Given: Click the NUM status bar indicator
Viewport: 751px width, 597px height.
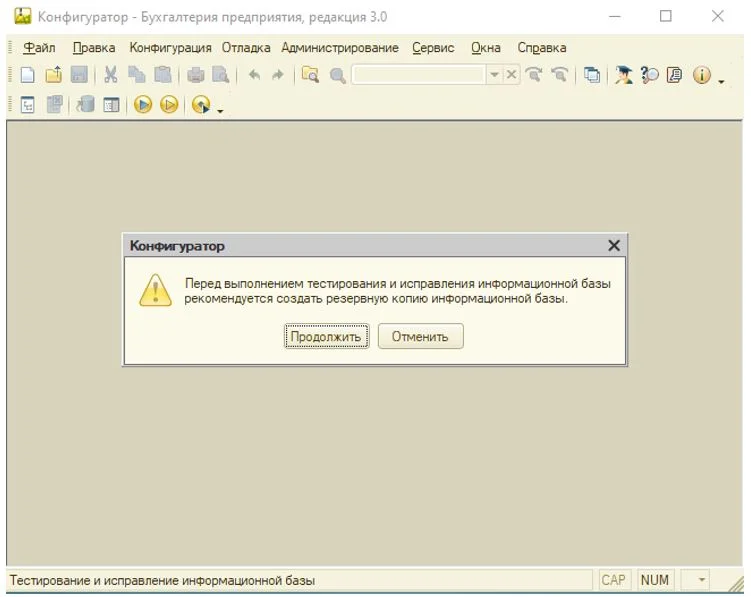Looking at the screenshot, I should point(654,580).
